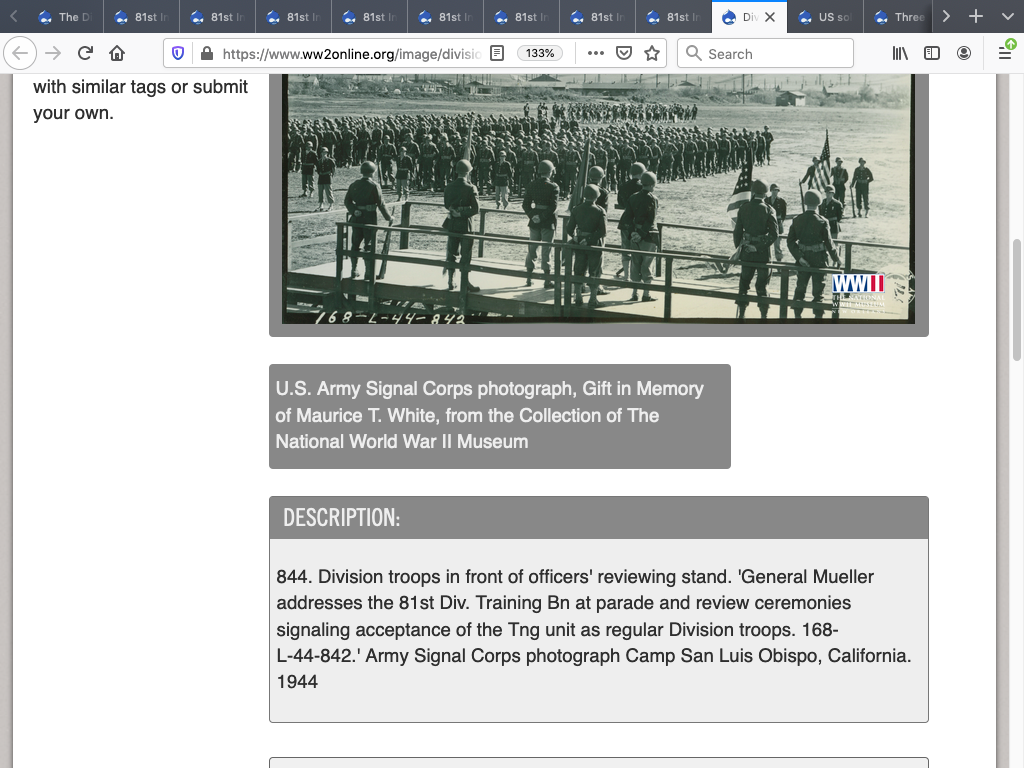List all tabs with the dropdown arrow

tap(1006, 17)
